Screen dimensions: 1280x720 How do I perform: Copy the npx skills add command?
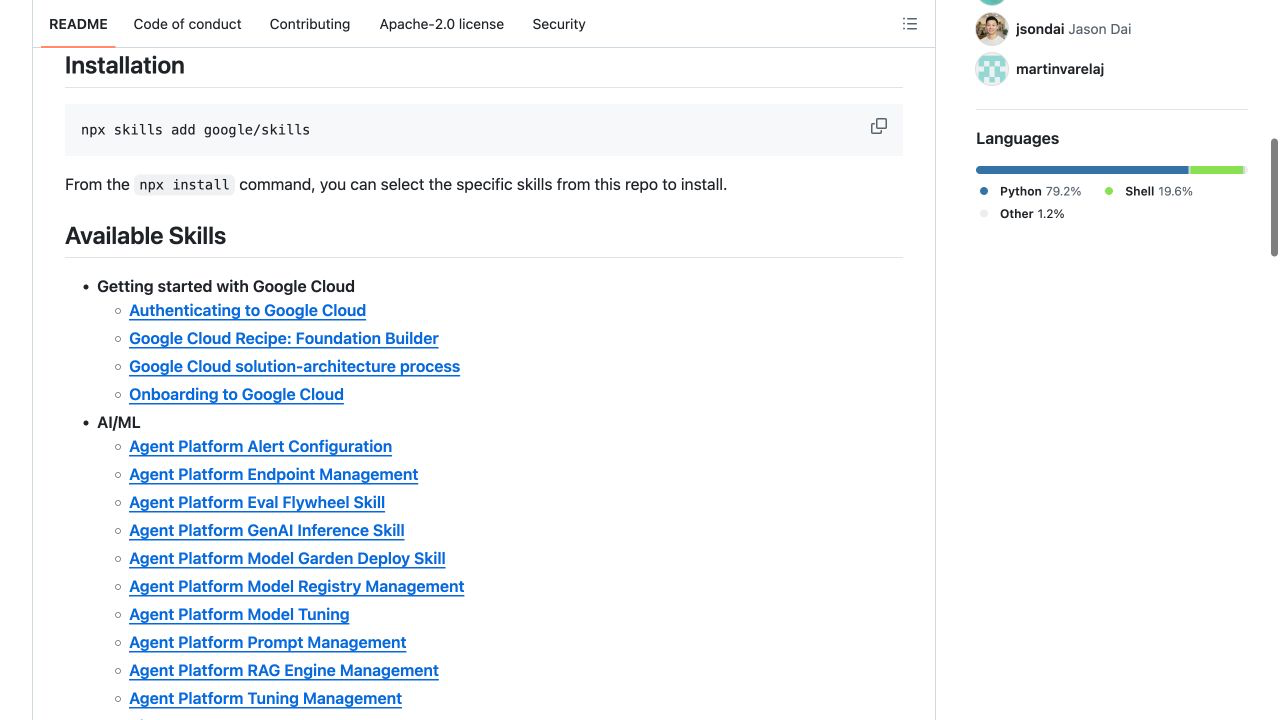pos(879,126)
